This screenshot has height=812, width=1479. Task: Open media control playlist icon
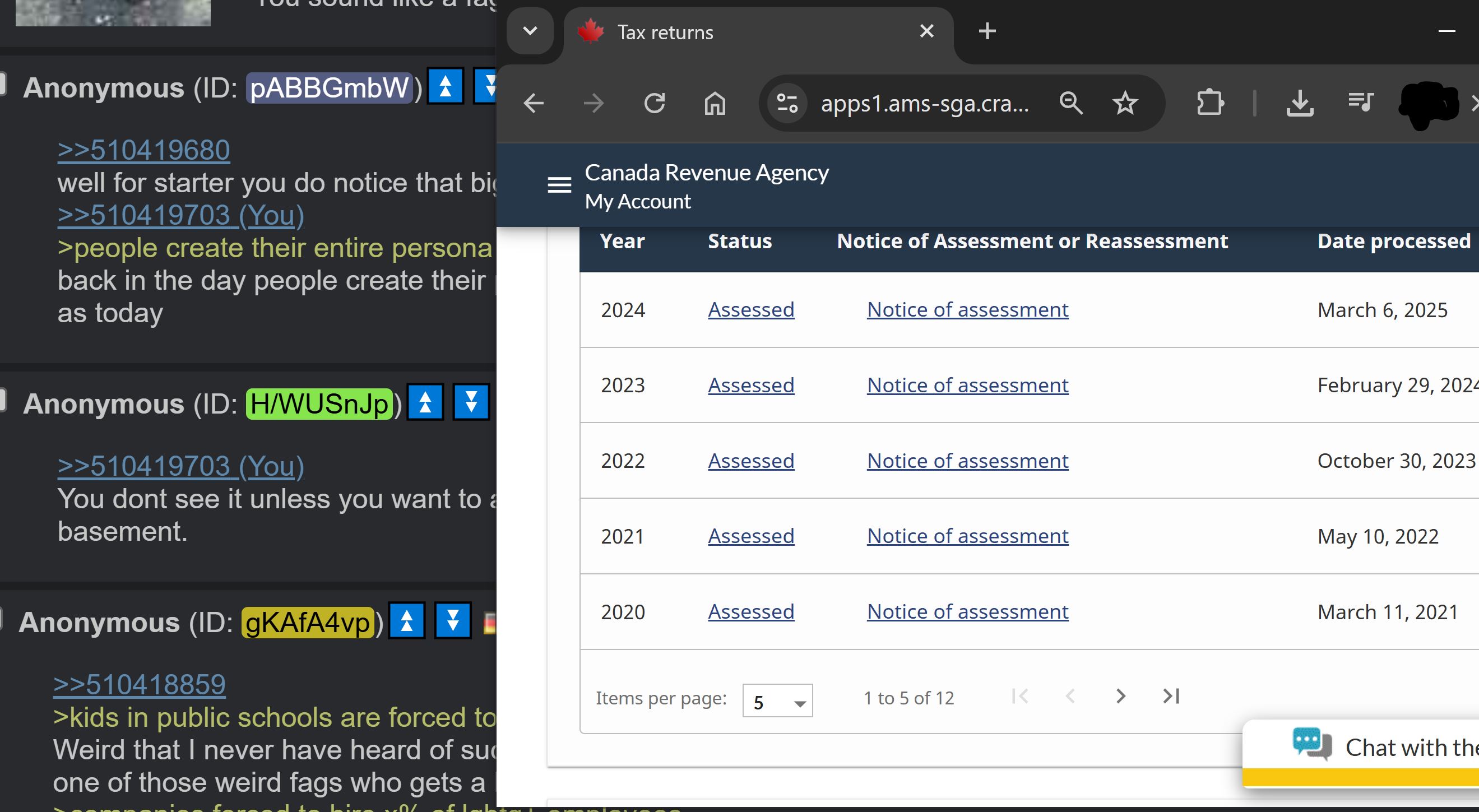(1360, 103)
